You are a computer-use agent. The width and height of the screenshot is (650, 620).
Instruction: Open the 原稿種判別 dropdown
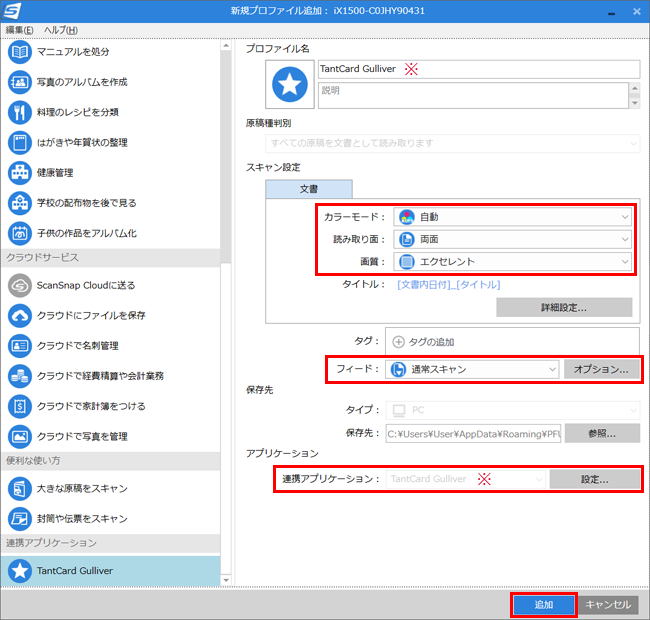click(453, 143)
